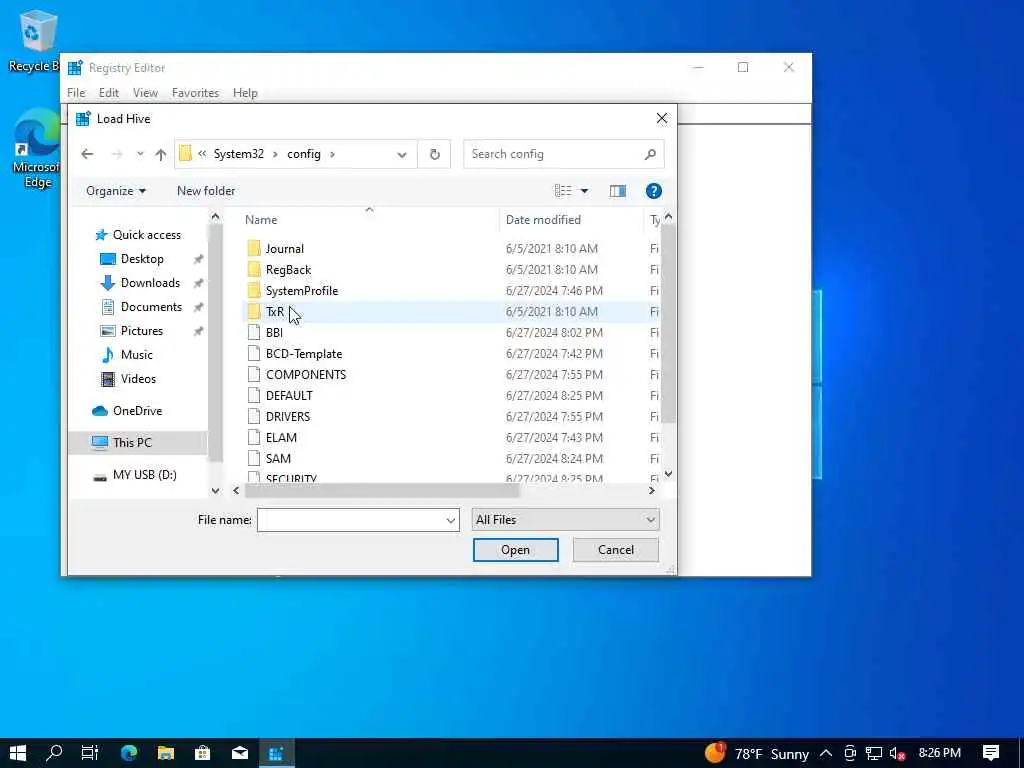Viewport: 1024px width, 768px height.
Task: Open taskbar search
Action: pos(54,753)
